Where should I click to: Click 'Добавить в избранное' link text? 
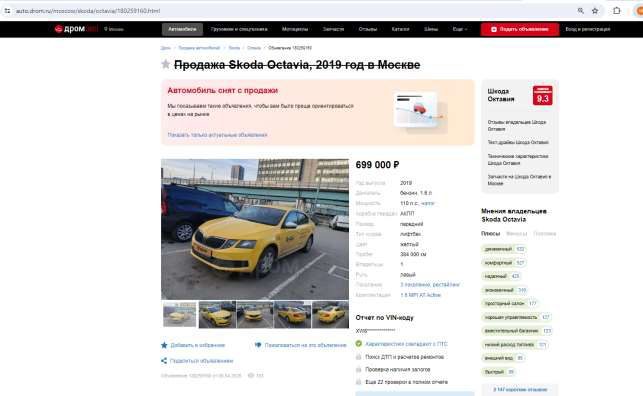coord(198,345)
